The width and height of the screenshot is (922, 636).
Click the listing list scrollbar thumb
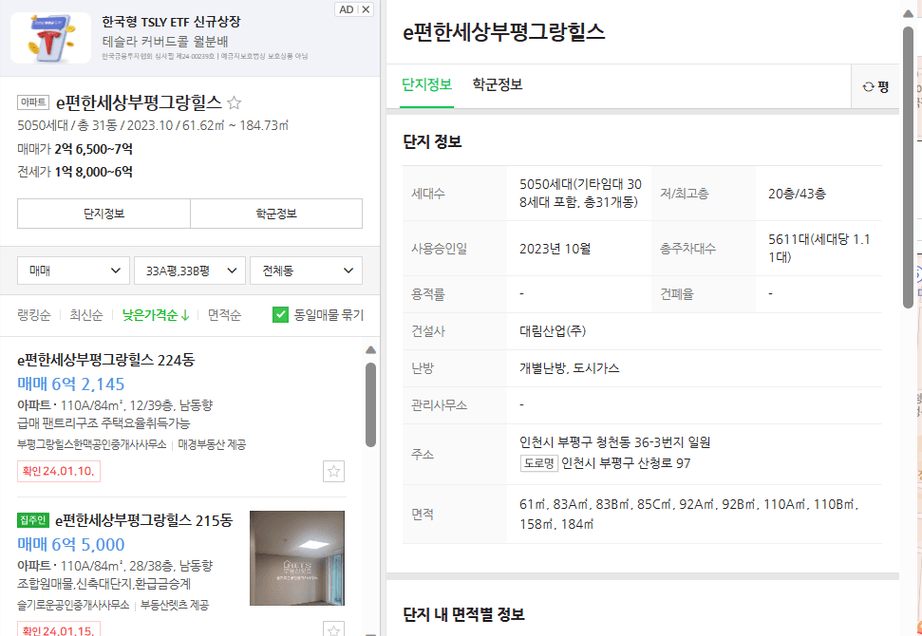370,404
